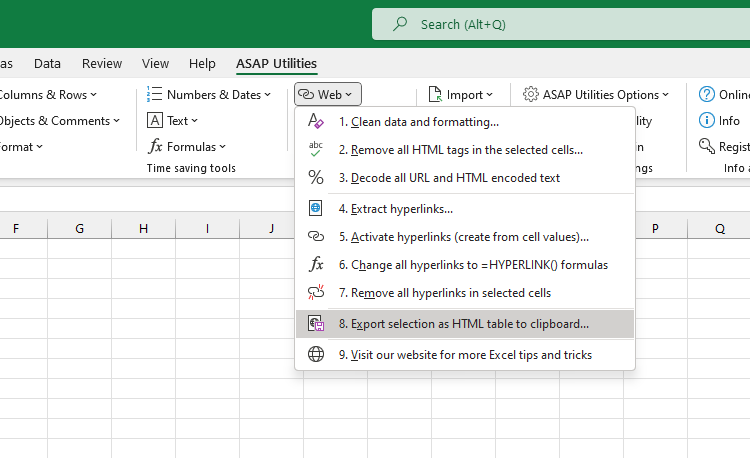Open the Objects & Comments dropdown
This screenshot has height=458, width=750.
(x=59, y=120)
